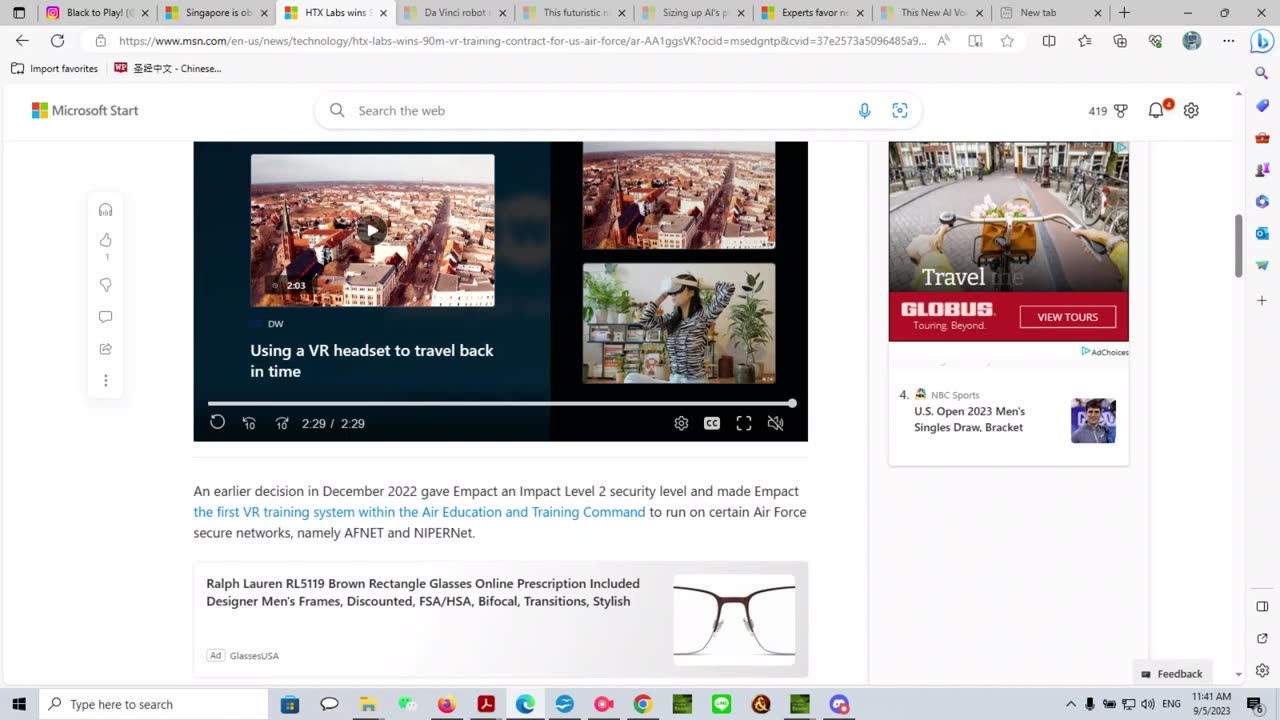
Task: Open the notifications bell
Action: click(x=1156, y=111)
